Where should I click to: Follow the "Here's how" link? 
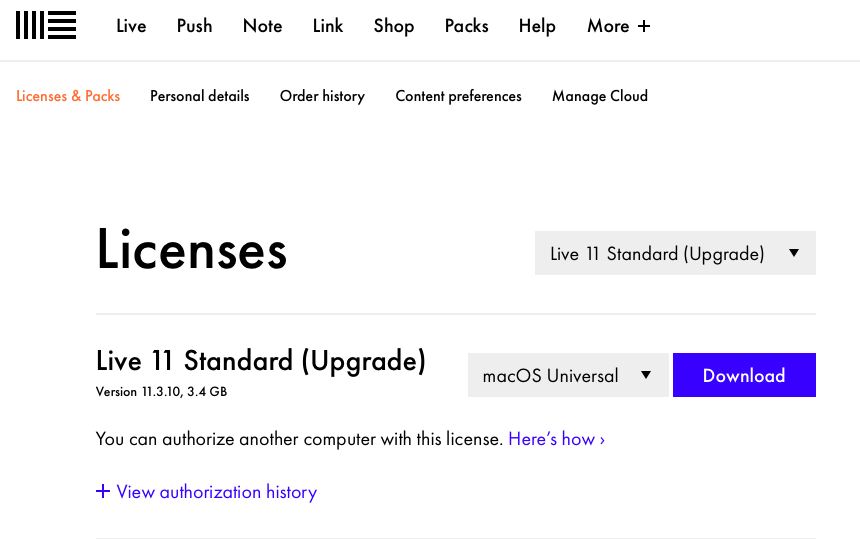click(556, 439)
